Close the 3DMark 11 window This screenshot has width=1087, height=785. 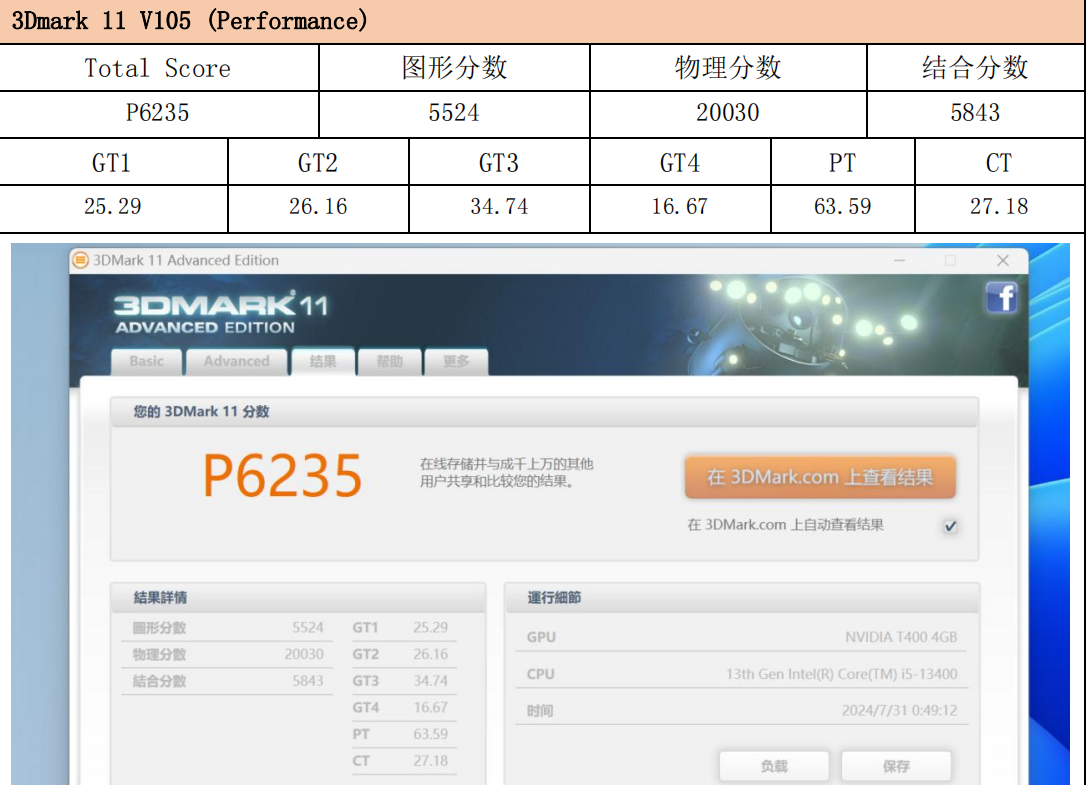[1002, 261]
